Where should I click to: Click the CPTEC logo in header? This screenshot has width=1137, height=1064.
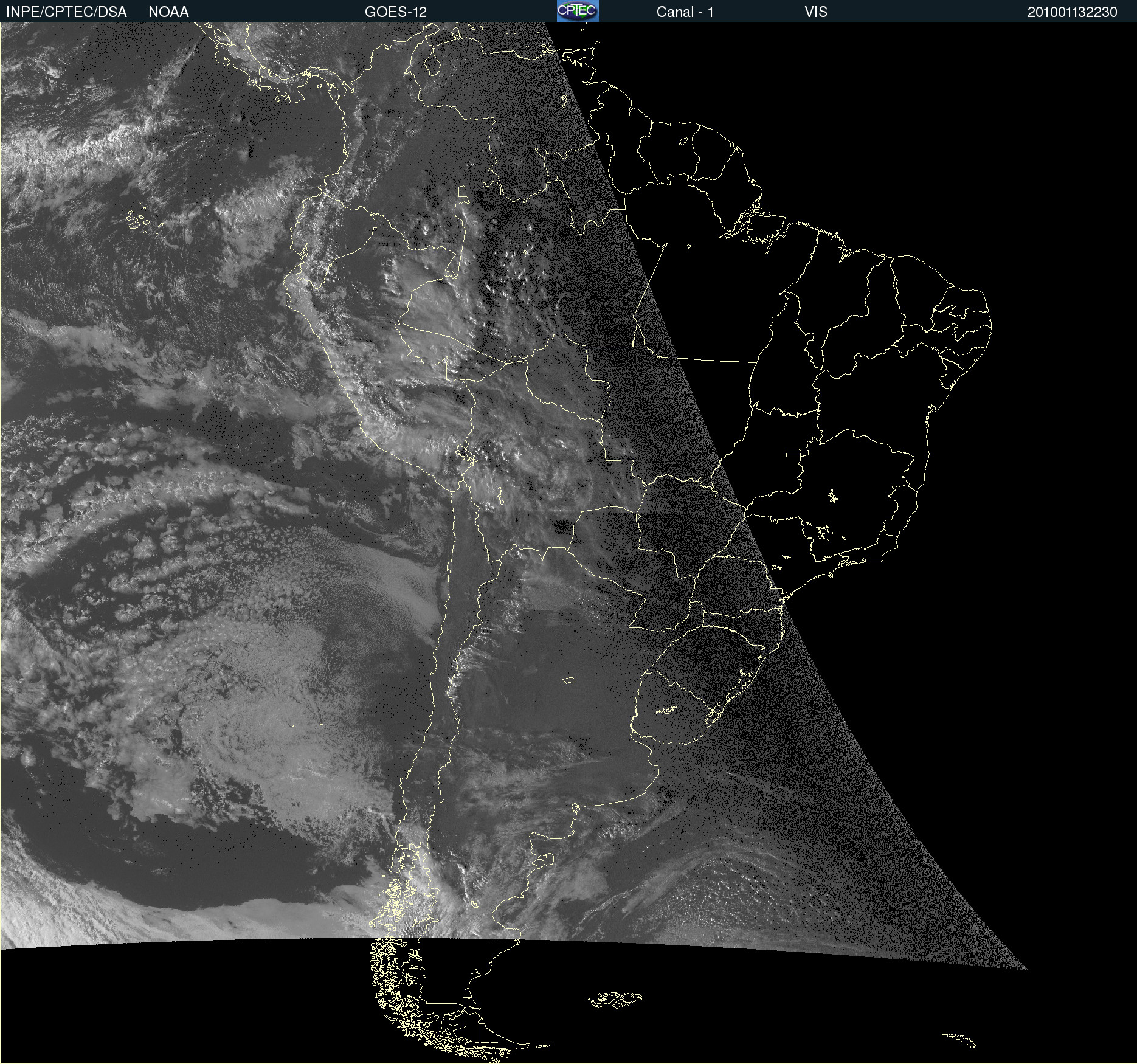click(x=578, y=11)
